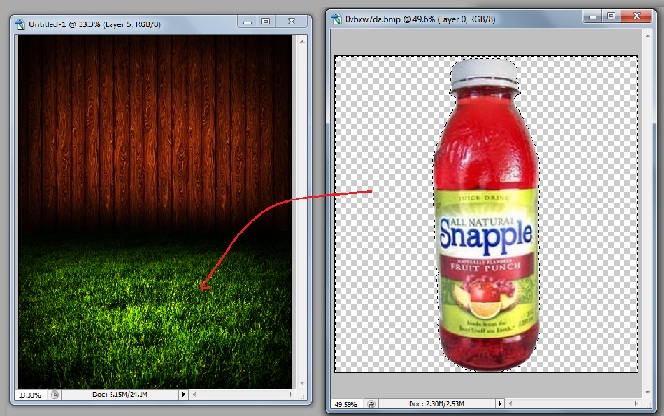Maximize the Untitled-1 document window
This screenshot has width=664, height=416.
tap(266, 22)
